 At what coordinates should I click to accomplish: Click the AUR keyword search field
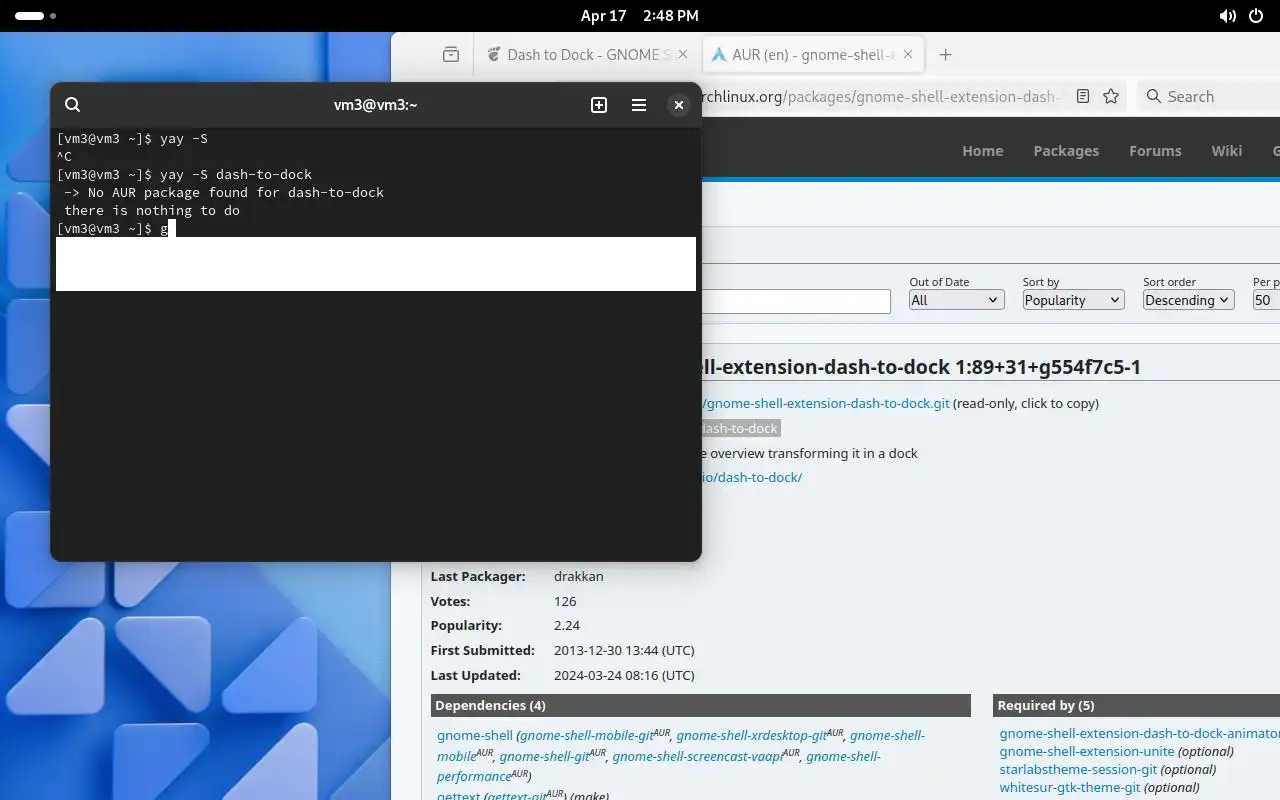(796, 301)
